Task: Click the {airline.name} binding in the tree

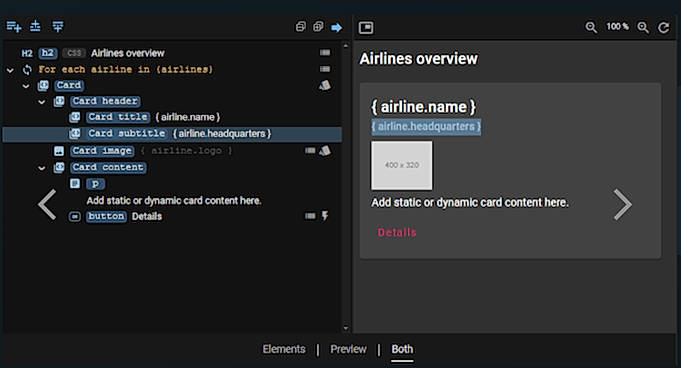Action: point(188,117)
